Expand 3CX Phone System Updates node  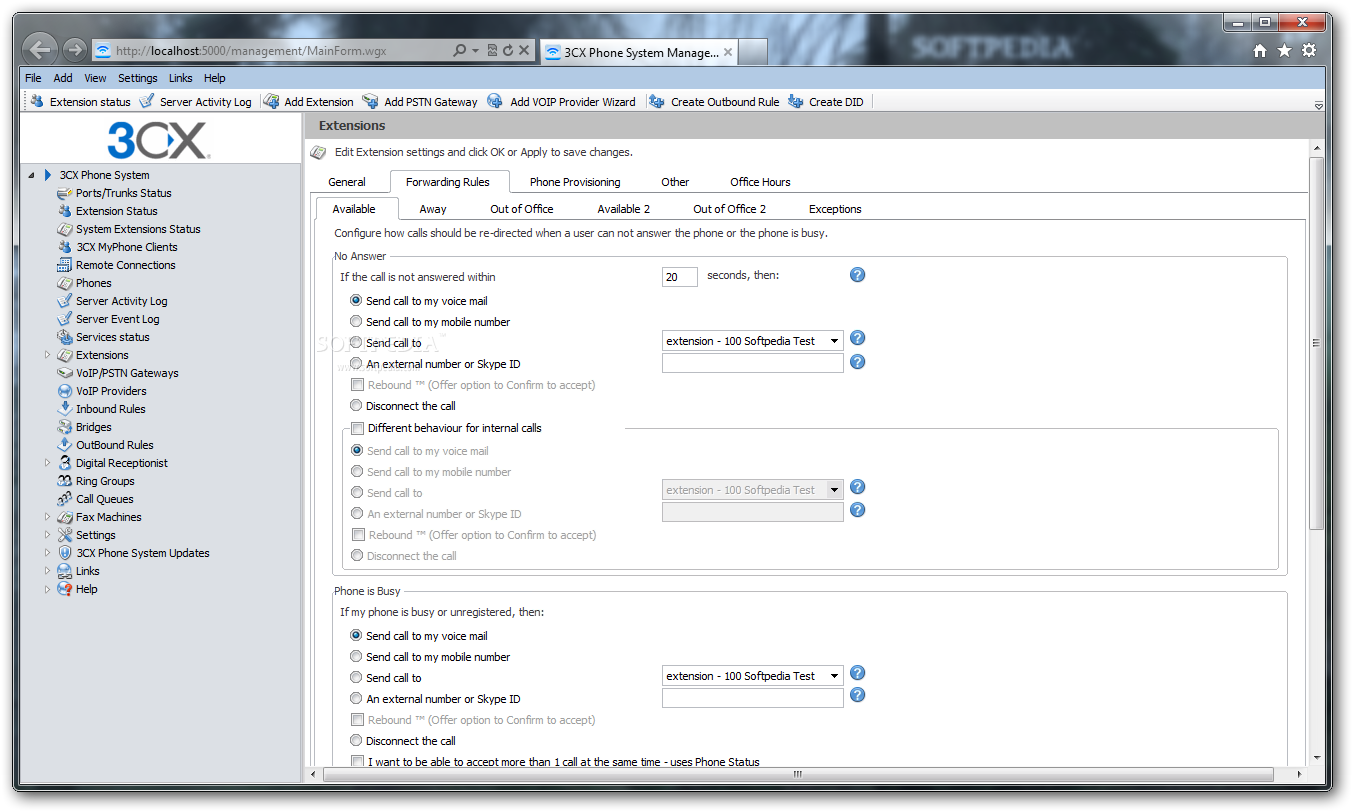47,553
